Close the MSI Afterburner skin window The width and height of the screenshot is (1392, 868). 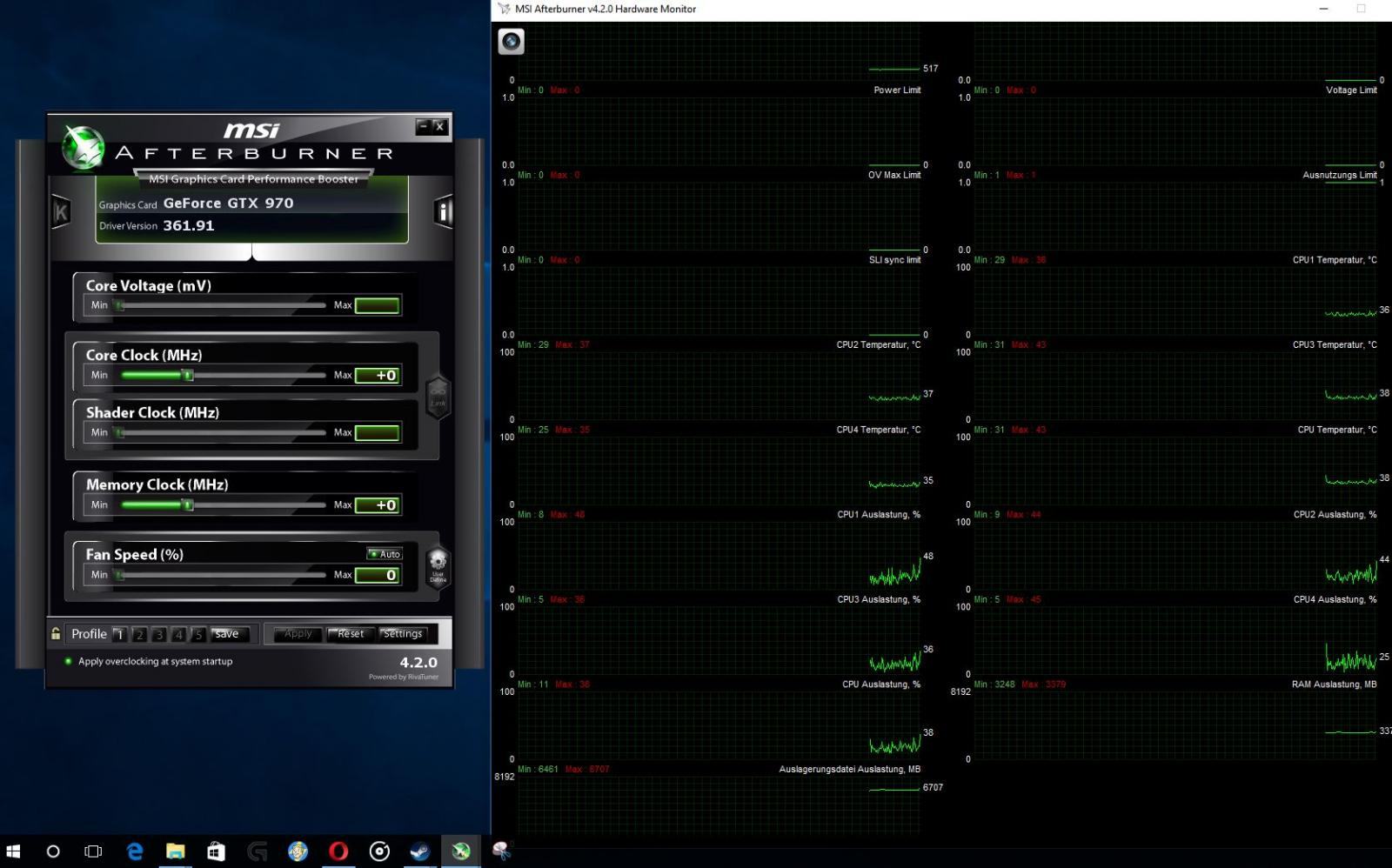pos(439,126)
